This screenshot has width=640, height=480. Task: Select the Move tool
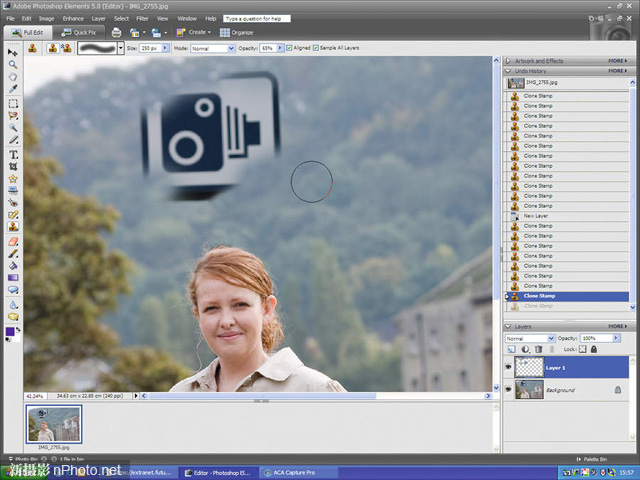coord(13,53)
